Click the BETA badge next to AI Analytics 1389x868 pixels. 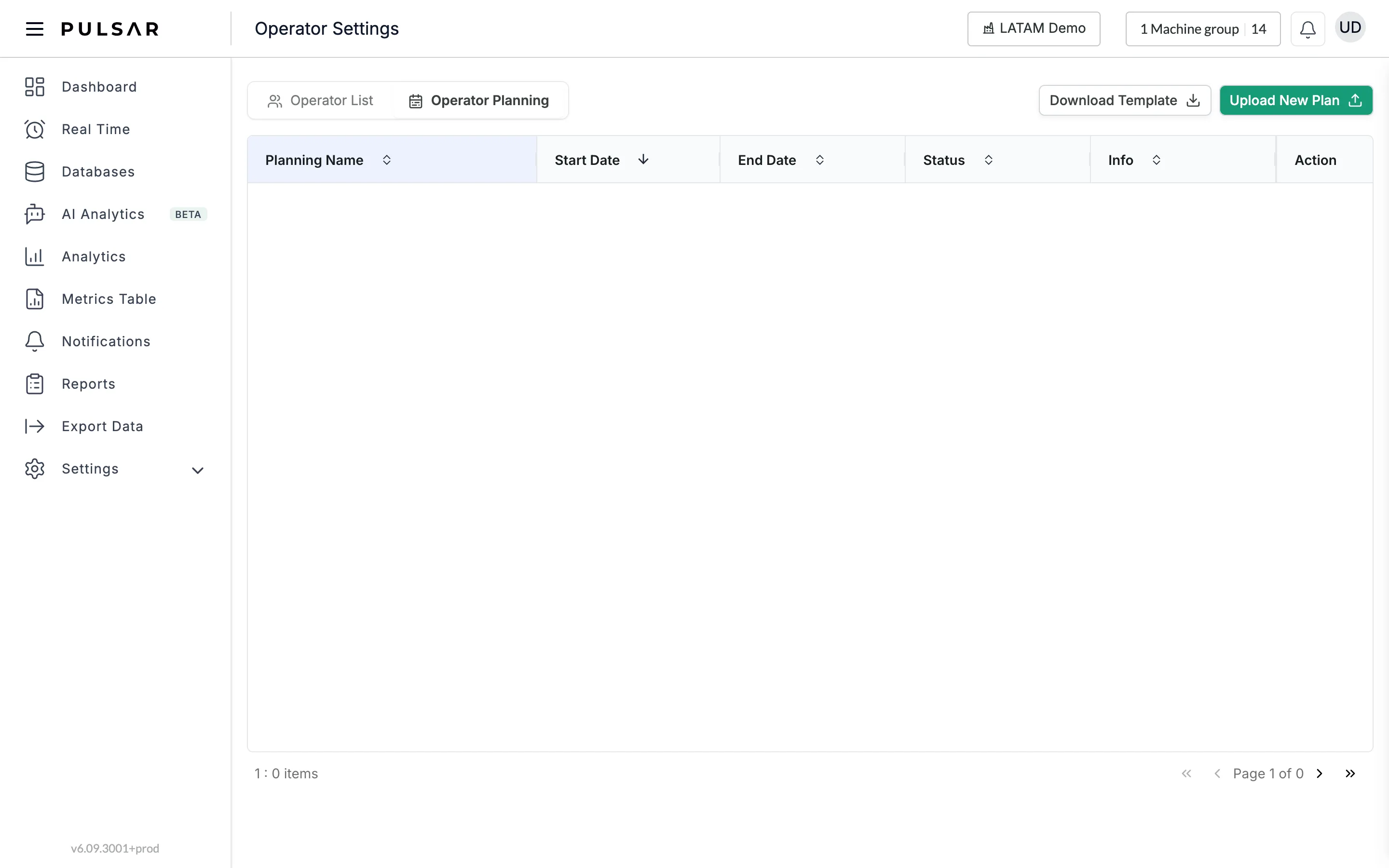tap(188, 214)
